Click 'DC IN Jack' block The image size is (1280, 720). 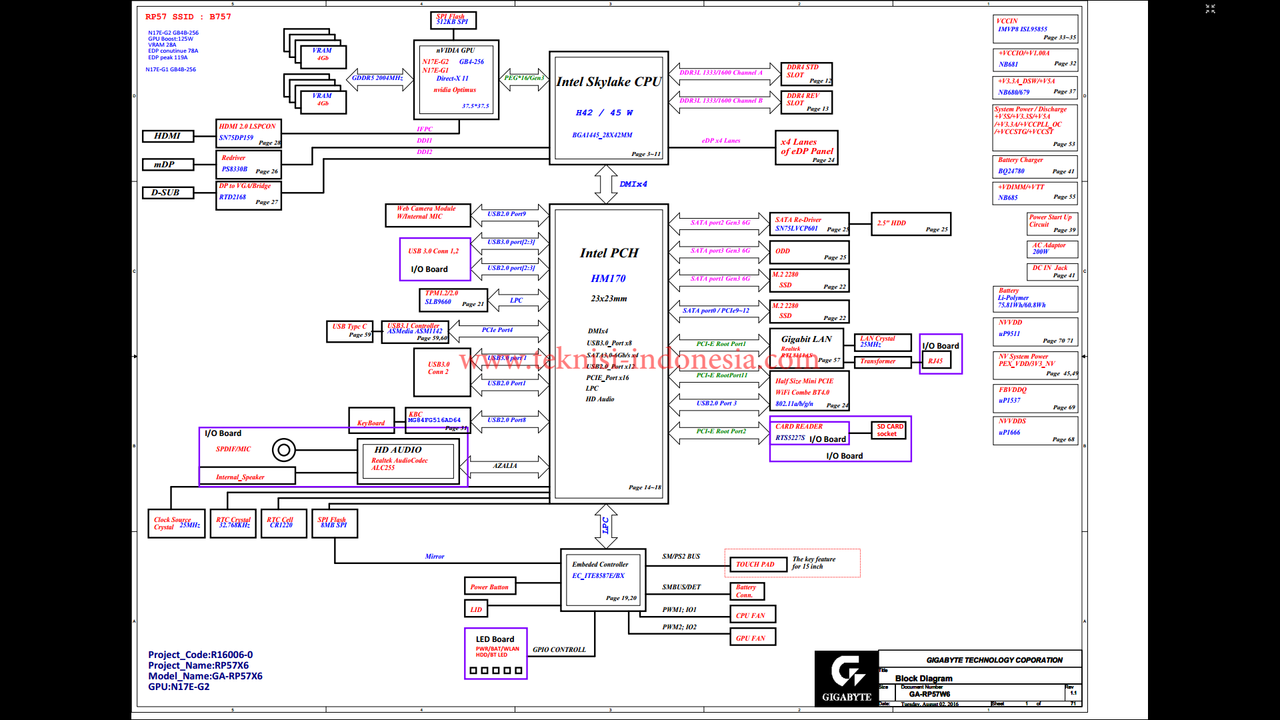point(1053,271)
